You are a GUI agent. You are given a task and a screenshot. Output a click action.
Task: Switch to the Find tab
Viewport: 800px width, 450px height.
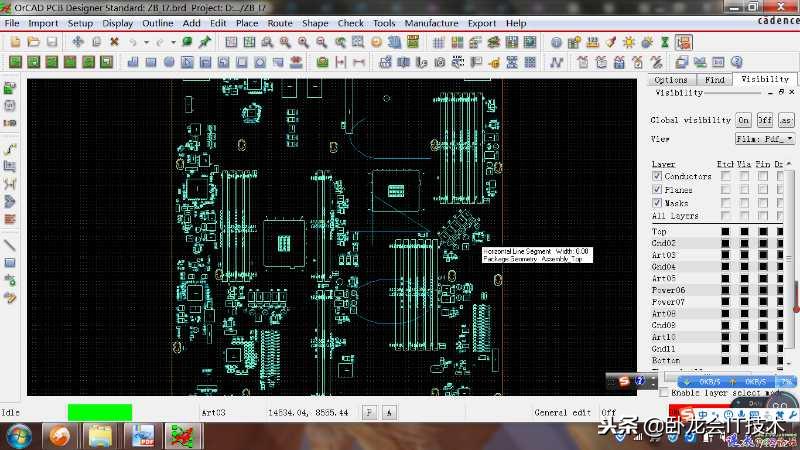715,80
